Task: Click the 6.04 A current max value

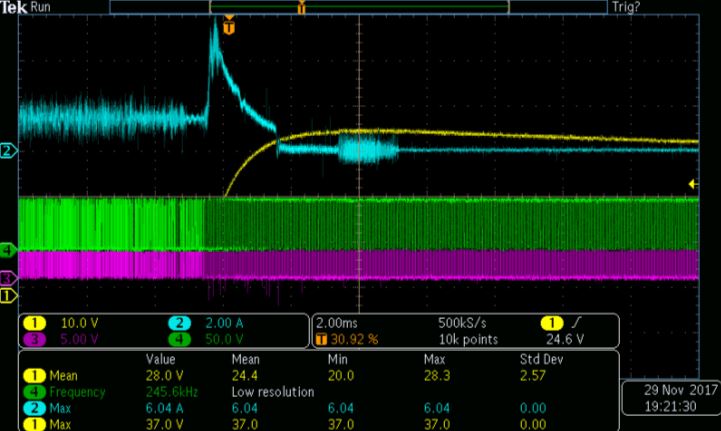Action: point(165,408)
